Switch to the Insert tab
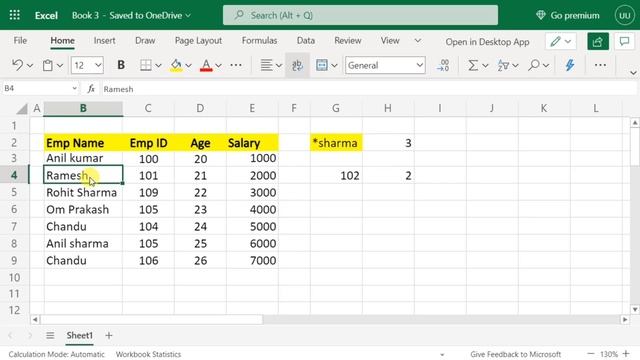Image resolution: width=640 pixels, height=360 pixels. [x=104, y=40]
